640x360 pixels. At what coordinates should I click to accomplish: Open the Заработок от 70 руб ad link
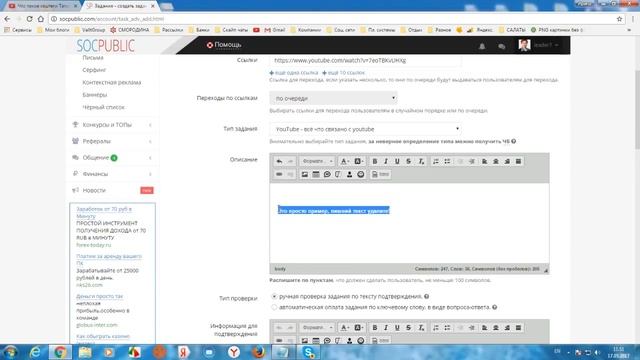(104, 212)
